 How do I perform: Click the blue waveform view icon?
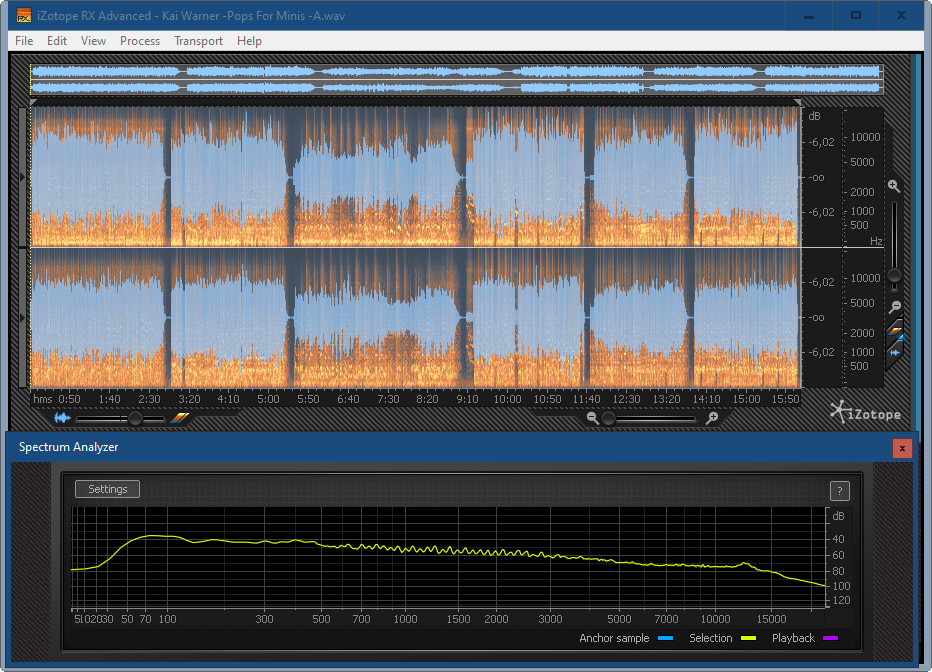point(63,418)
